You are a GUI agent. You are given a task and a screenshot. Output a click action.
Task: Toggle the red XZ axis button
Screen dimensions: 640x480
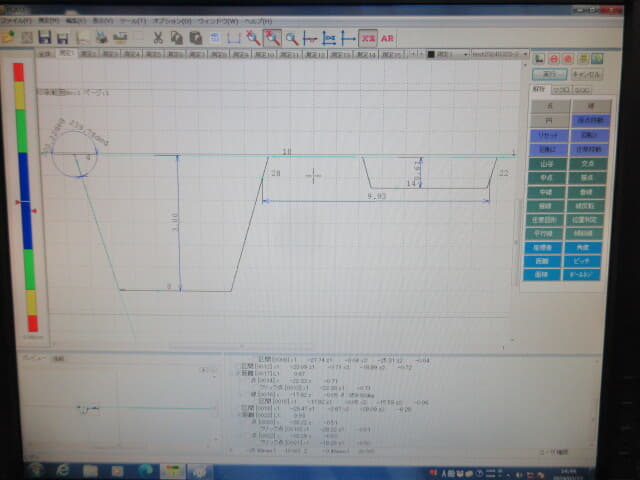pyautogui.click(x=368, y=38)
